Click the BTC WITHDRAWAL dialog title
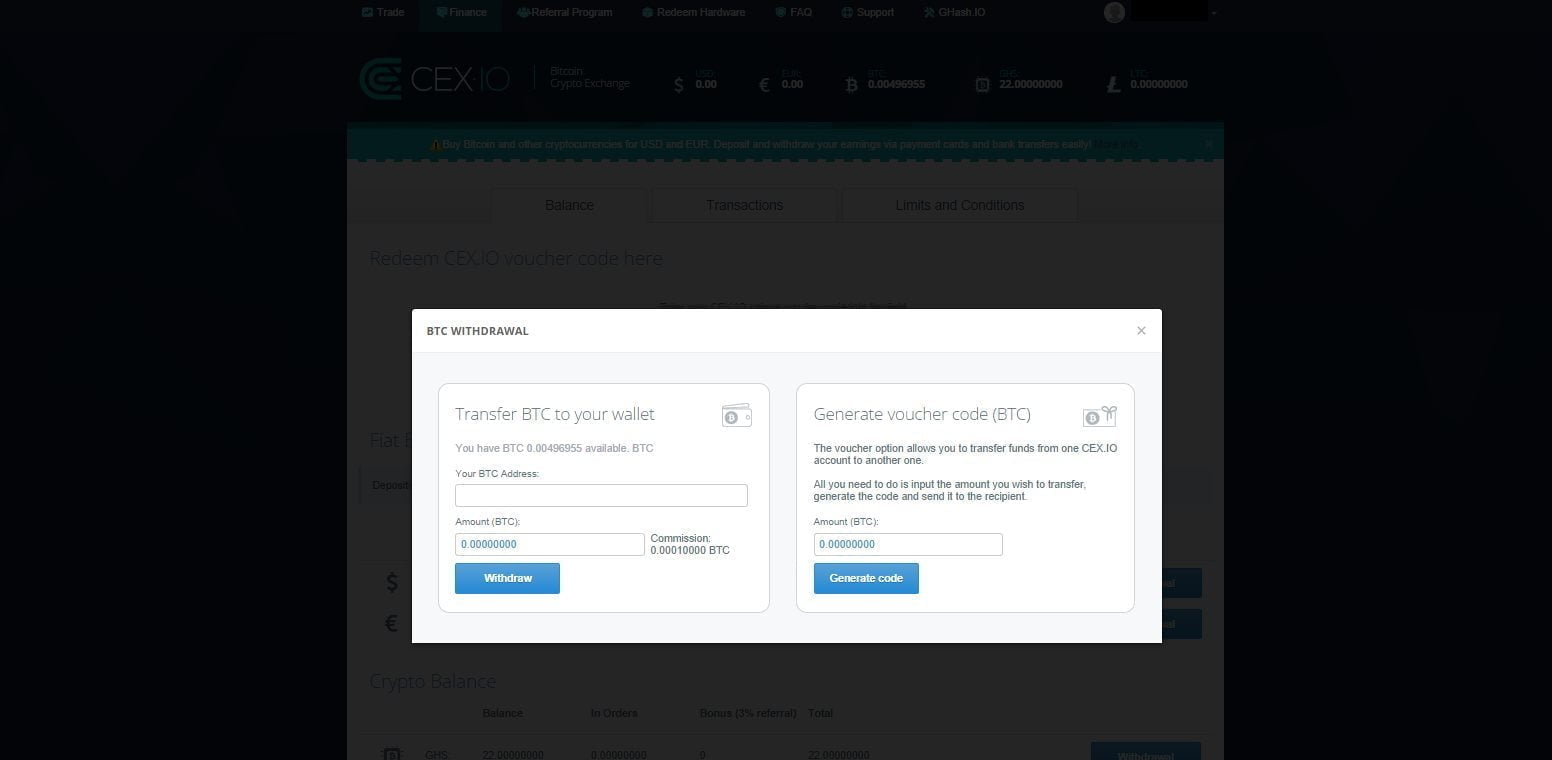Image resolution: width=1552 pixels, height=760 pixels. pos(477,331)
